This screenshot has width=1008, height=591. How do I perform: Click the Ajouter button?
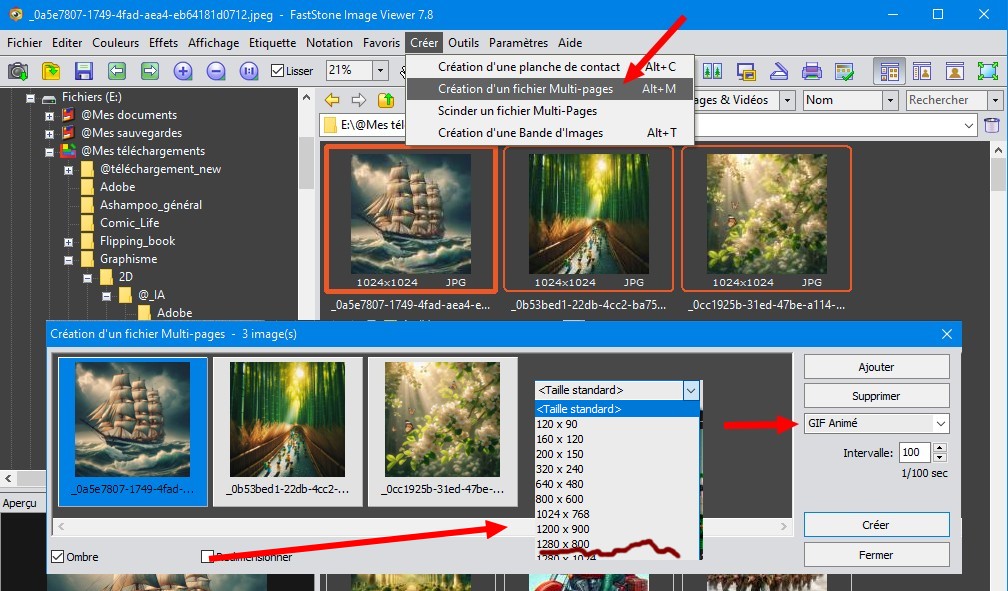[x=876, y=367]
